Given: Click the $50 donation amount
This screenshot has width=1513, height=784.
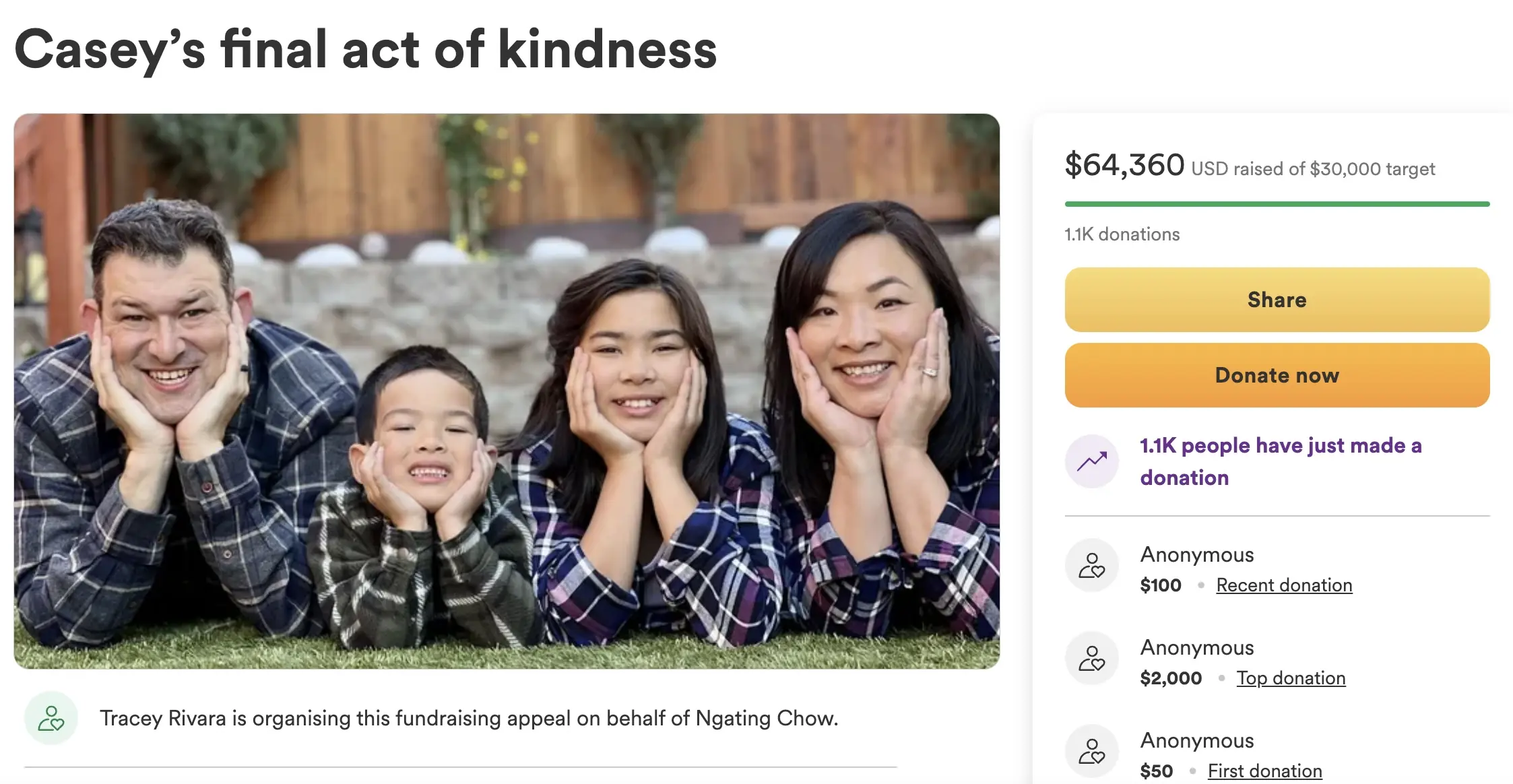Looking at the screenshot, I should (x=1157, y=771).
